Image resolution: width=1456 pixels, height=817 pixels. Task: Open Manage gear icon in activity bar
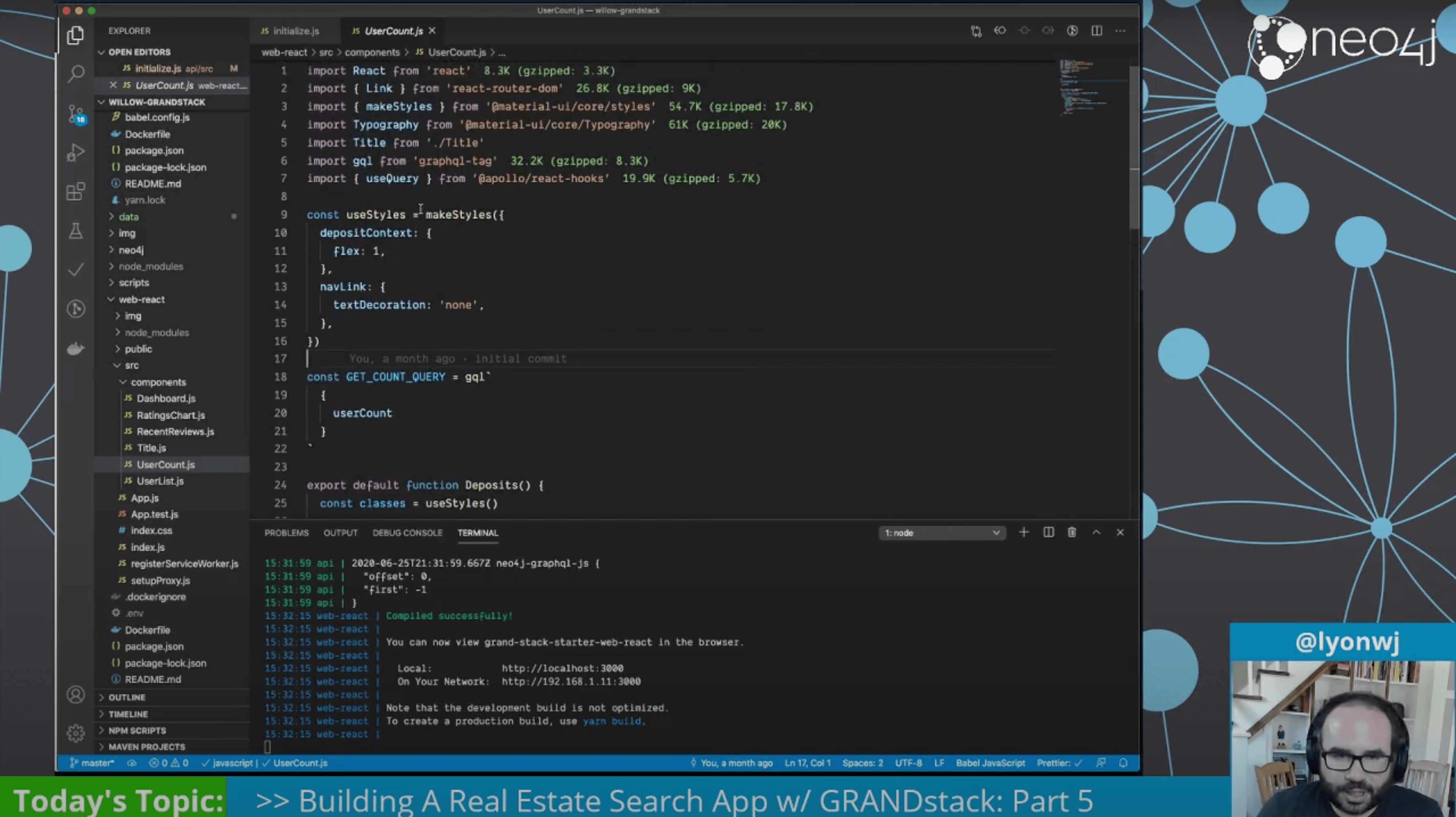76,733
